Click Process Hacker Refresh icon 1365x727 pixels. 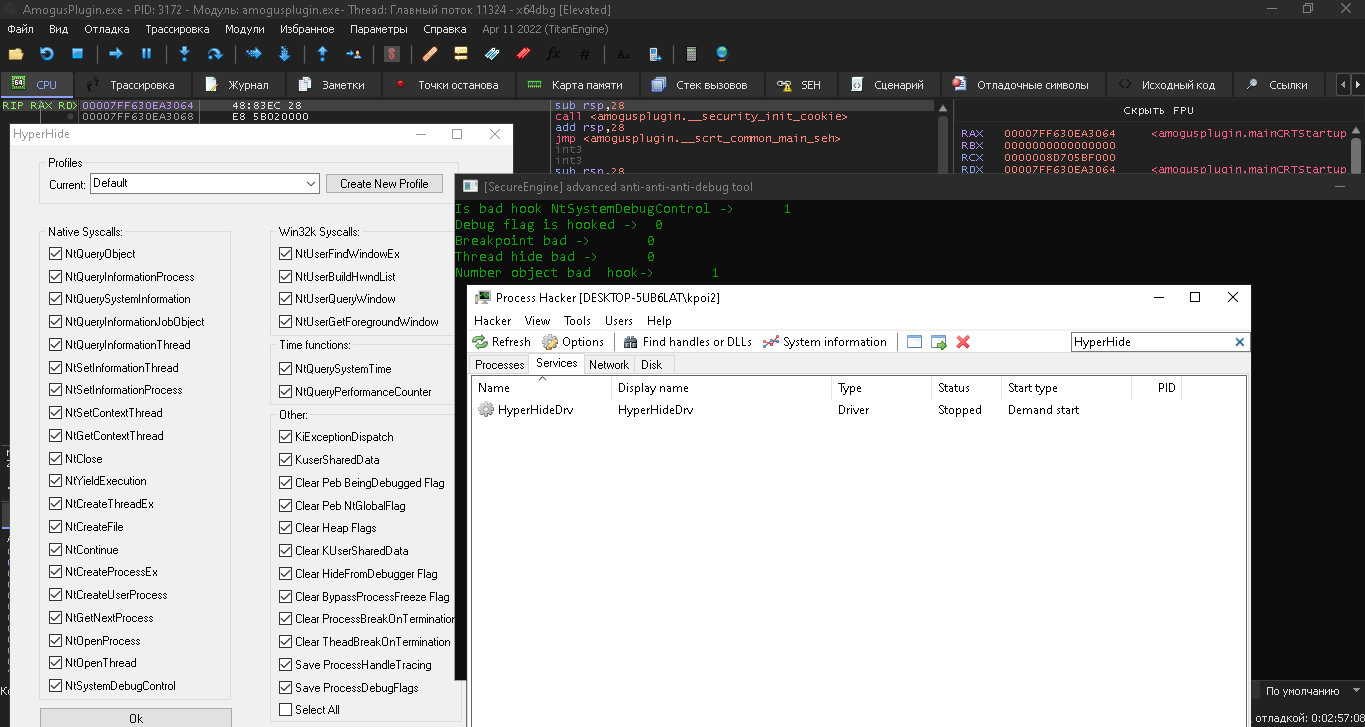[x=481, y=342]
